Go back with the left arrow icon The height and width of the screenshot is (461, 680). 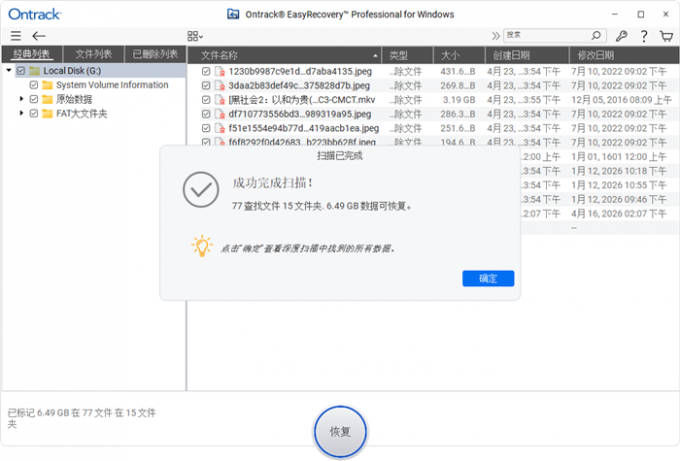click(x=39, y=36)
